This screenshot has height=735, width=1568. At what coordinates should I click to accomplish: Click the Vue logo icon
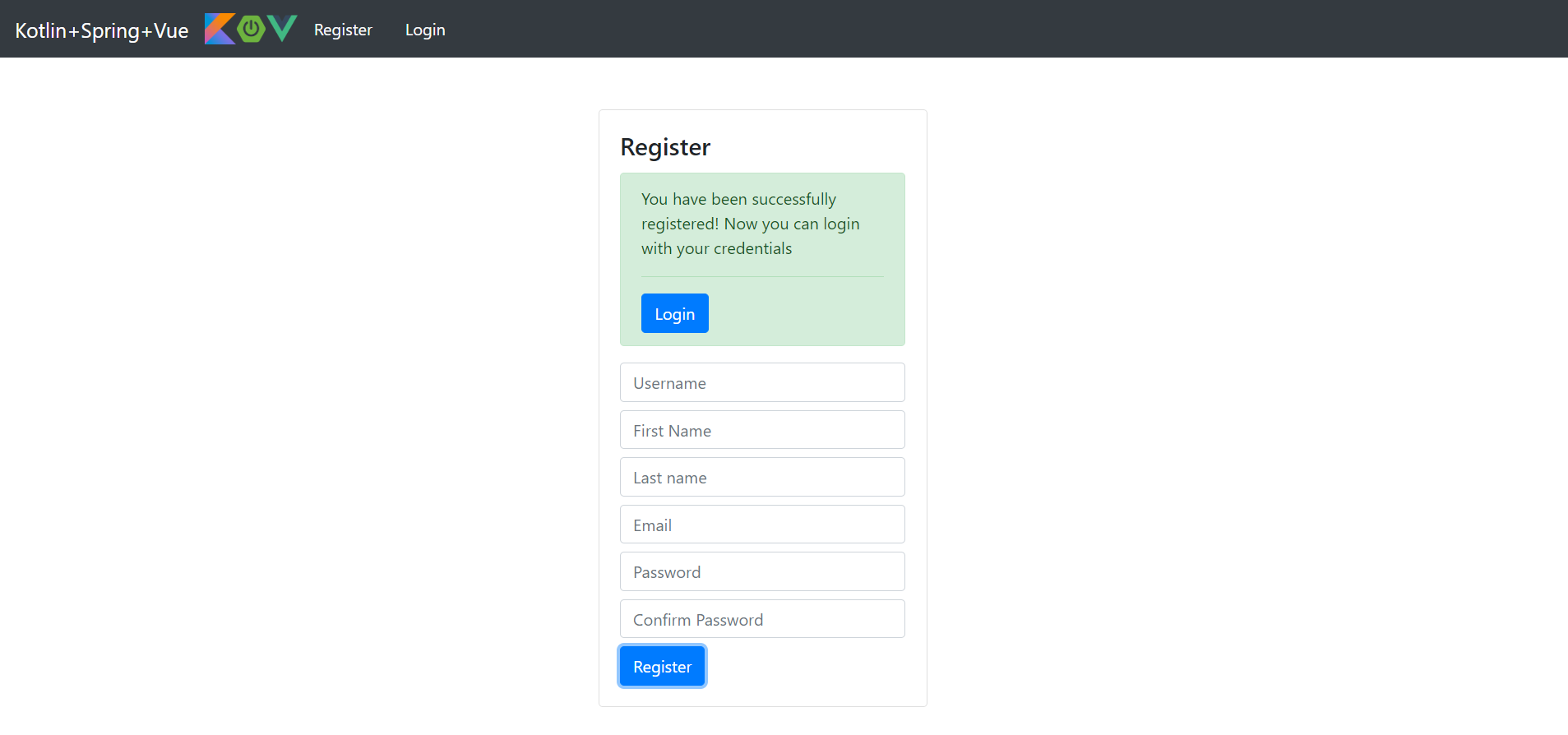tap(282, 29)
